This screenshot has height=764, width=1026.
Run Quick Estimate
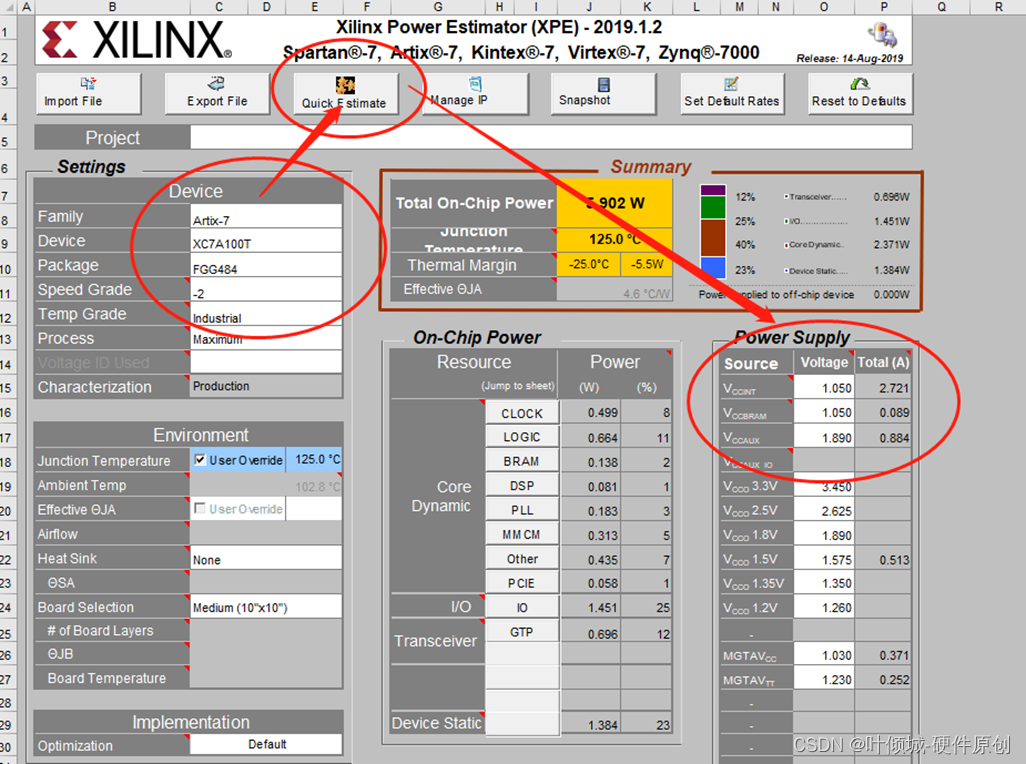tap(345, 94)
